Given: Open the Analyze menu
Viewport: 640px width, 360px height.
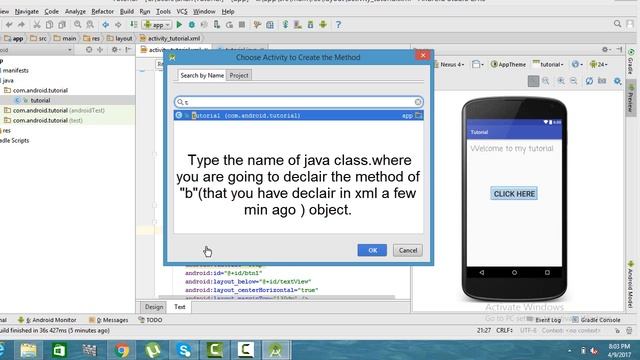Looking at the screenshot, I should tap(75, 11).
